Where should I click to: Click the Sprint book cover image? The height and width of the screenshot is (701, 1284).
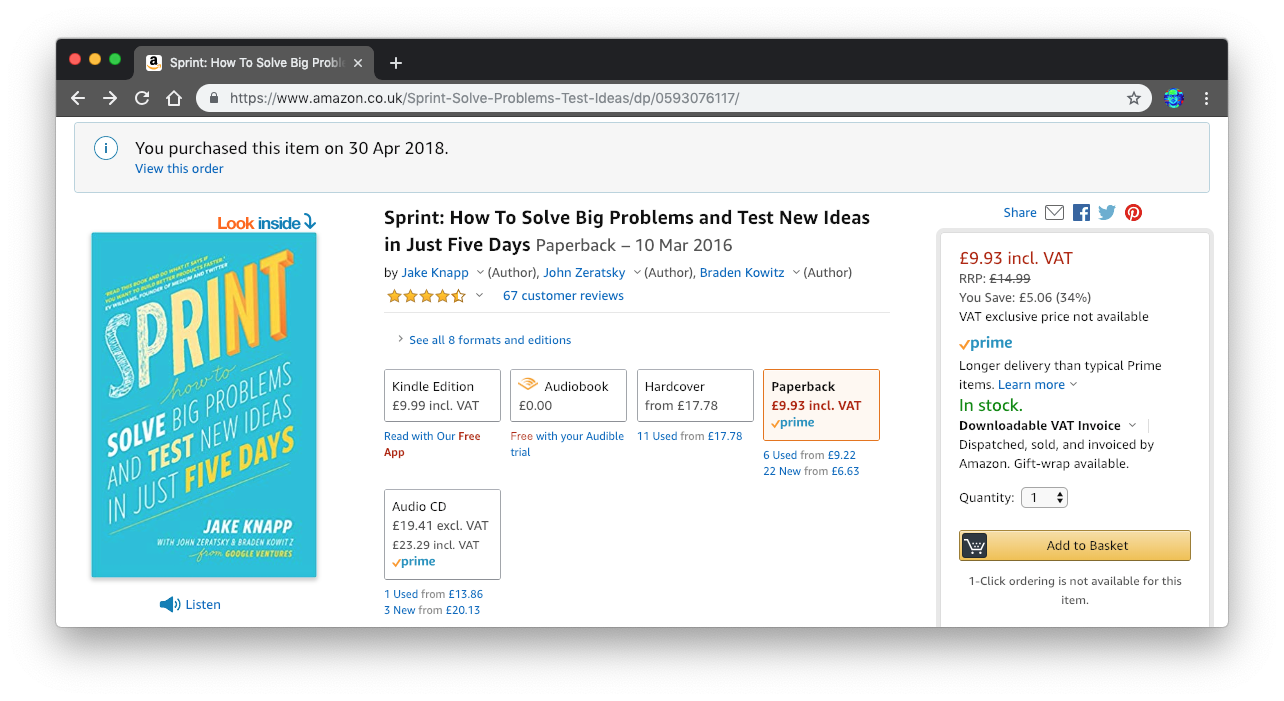coord(204,405)
